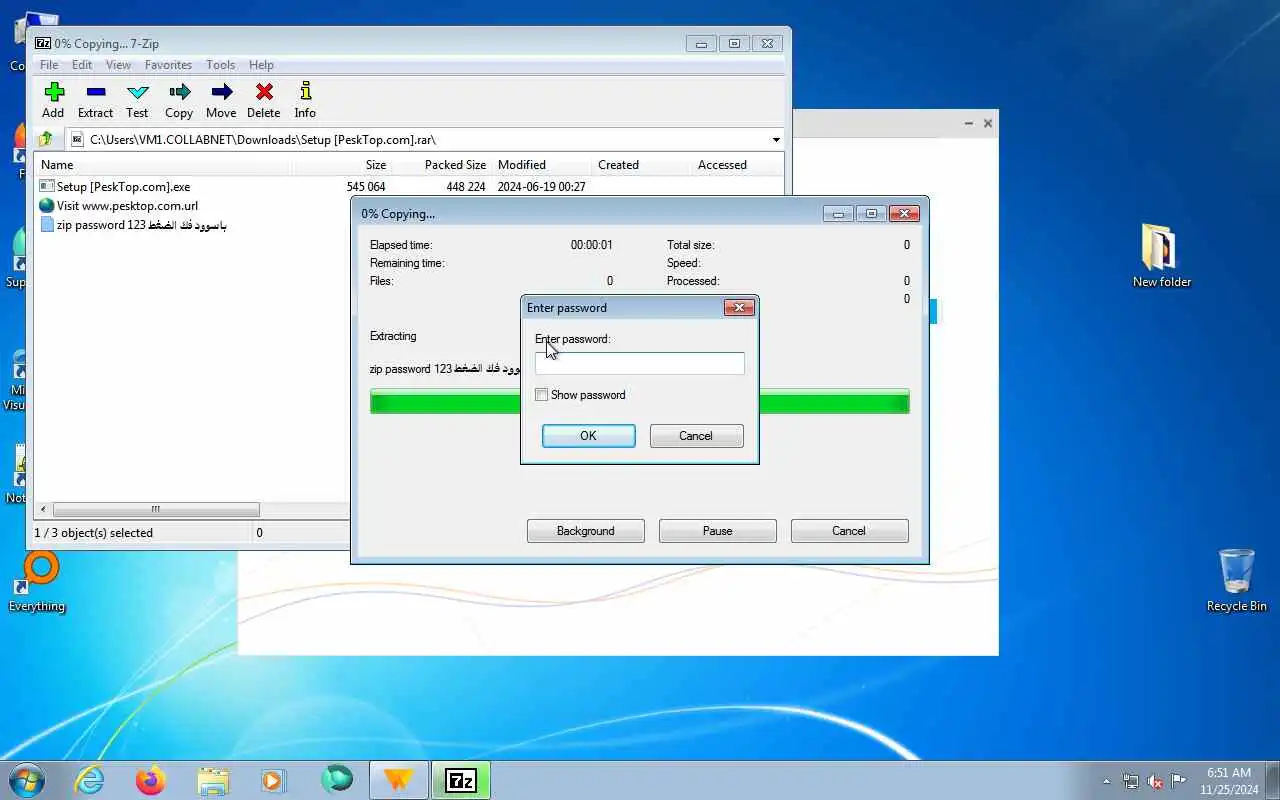
Task: Open the Windows Start menu
Action: pyautogui.click(x=26, y=780)
